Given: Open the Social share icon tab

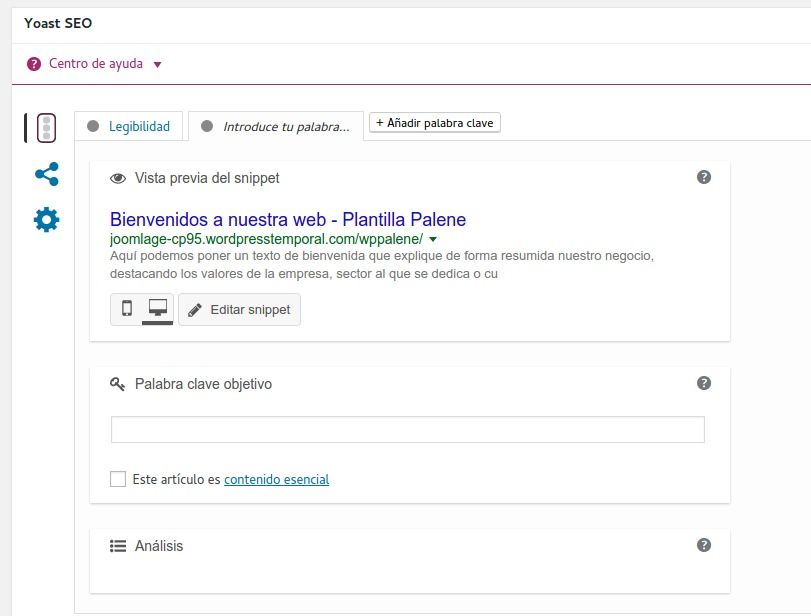Looking at the screenshot, I should (47, 174).
